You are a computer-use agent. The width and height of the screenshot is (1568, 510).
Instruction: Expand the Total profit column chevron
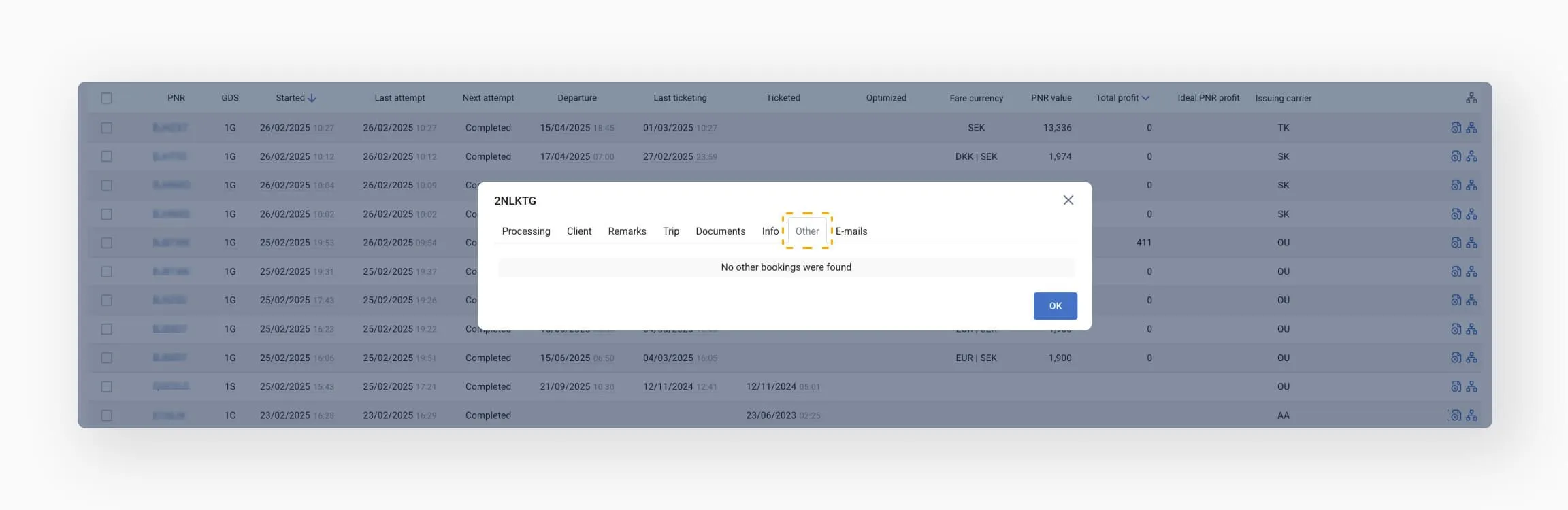point(1145,98)
